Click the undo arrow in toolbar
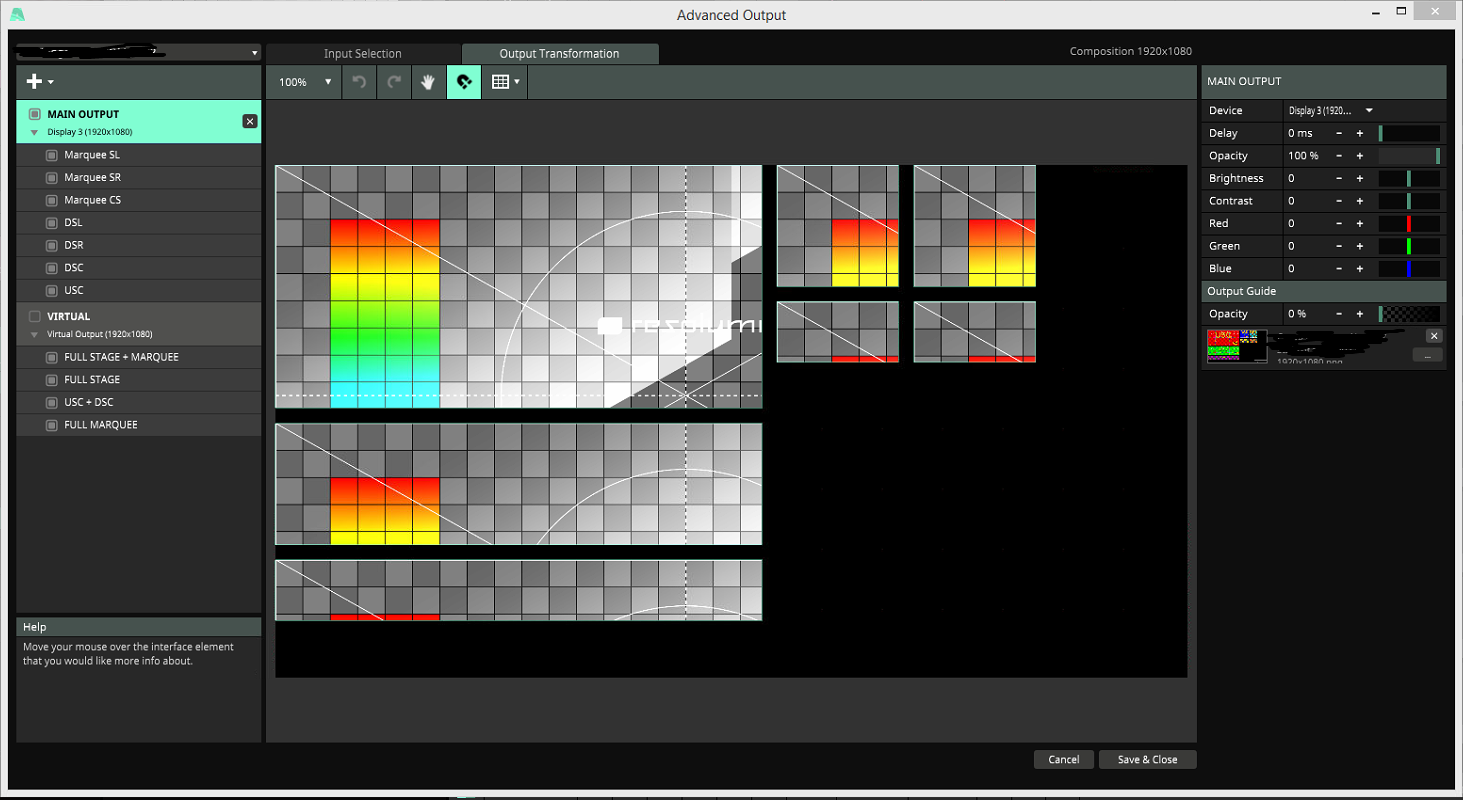The image size is (1463, 800). 359,82
